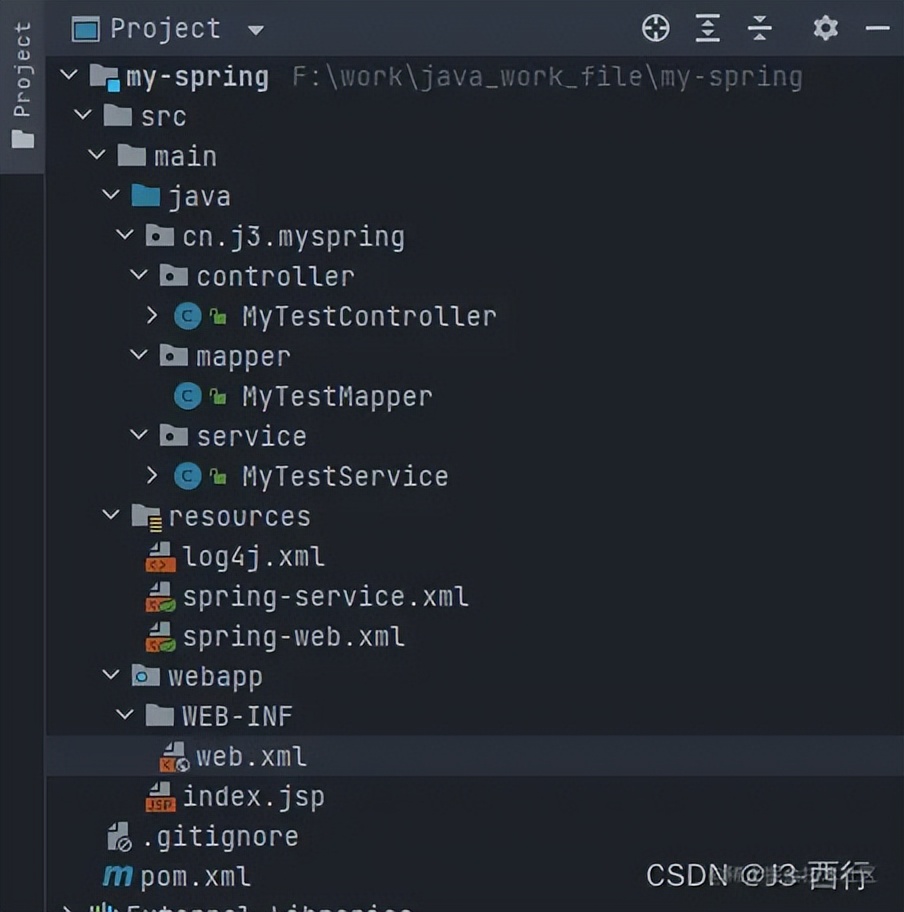This screenshot has width=904, height=912.
Task: Open the Project panel settings gear
Action: point(825,28)
